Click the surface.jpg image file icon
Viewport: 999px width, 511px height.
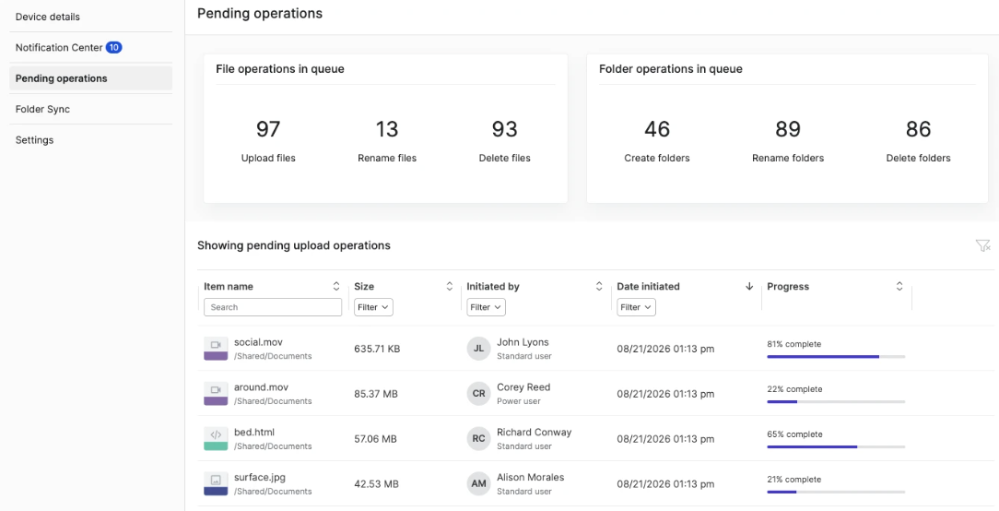(216, 484)
